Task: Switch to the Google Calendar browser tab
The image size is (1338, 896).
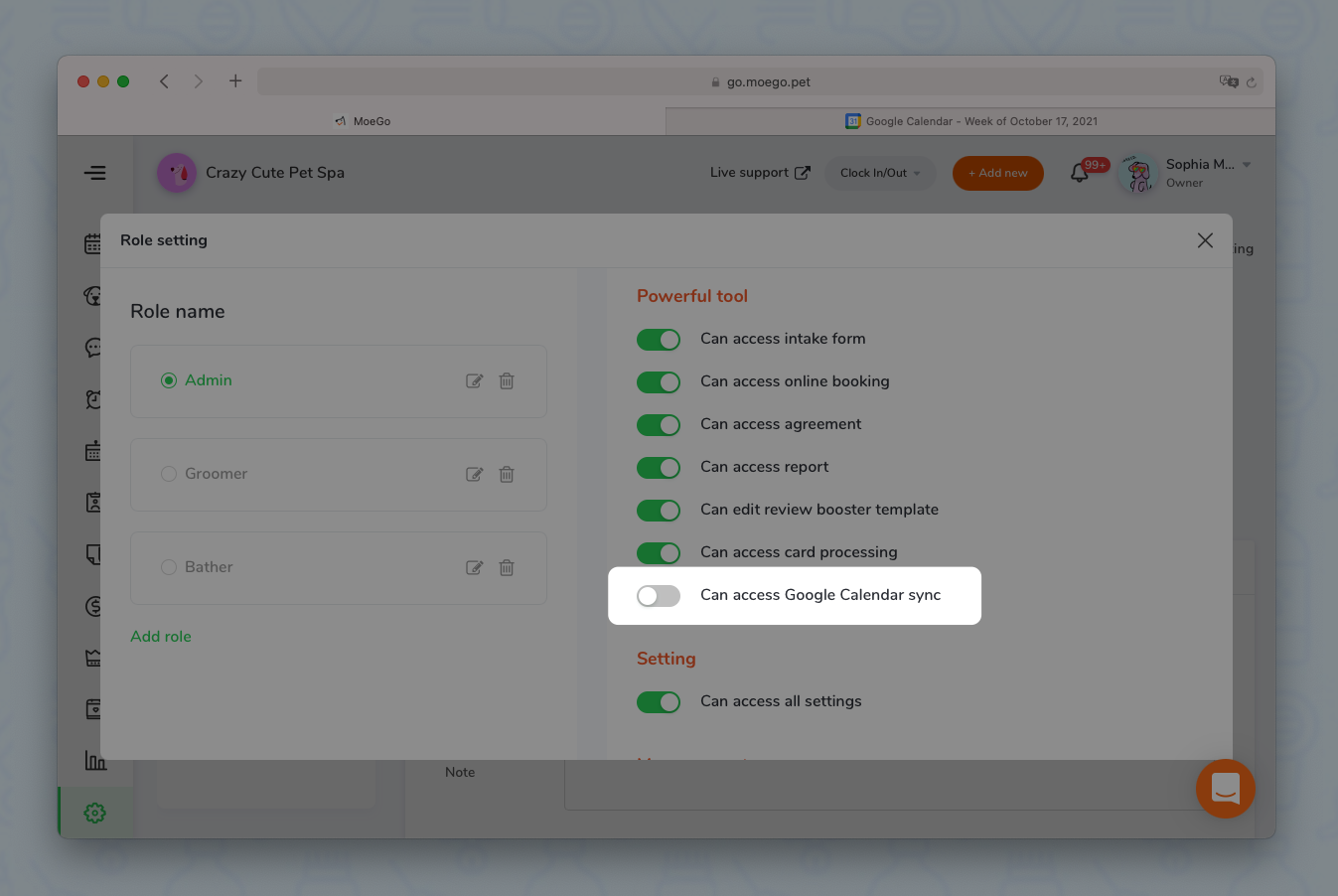Action: point(970,121)
